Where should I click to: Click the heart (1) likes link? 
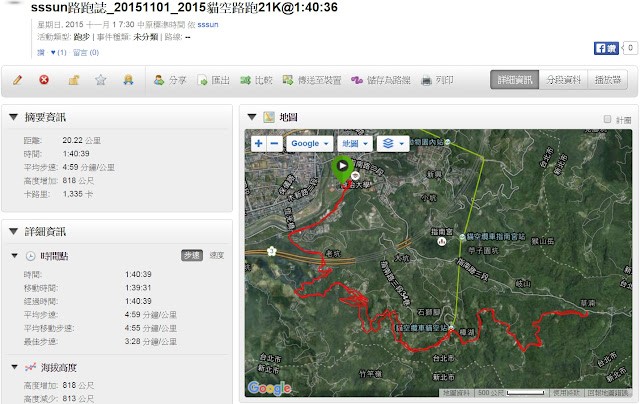point(58,52)
